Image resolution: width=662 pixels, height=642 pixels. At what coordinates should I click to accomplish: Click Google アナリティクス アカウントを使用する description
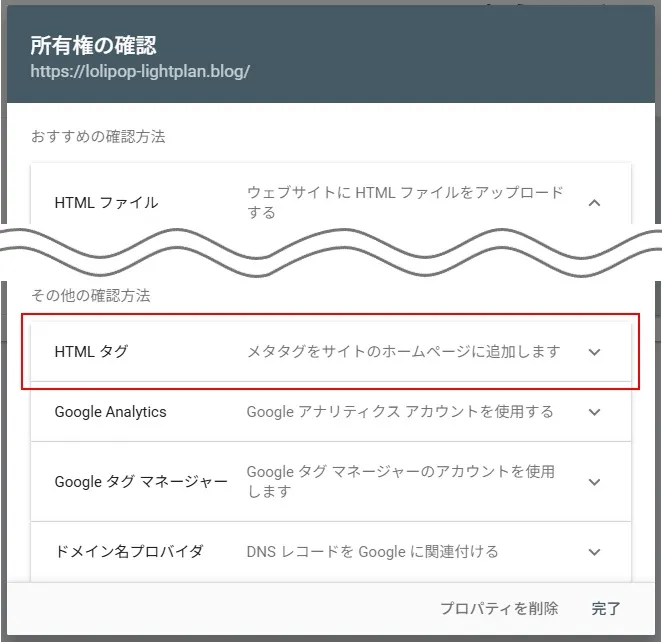coord(400,412)
